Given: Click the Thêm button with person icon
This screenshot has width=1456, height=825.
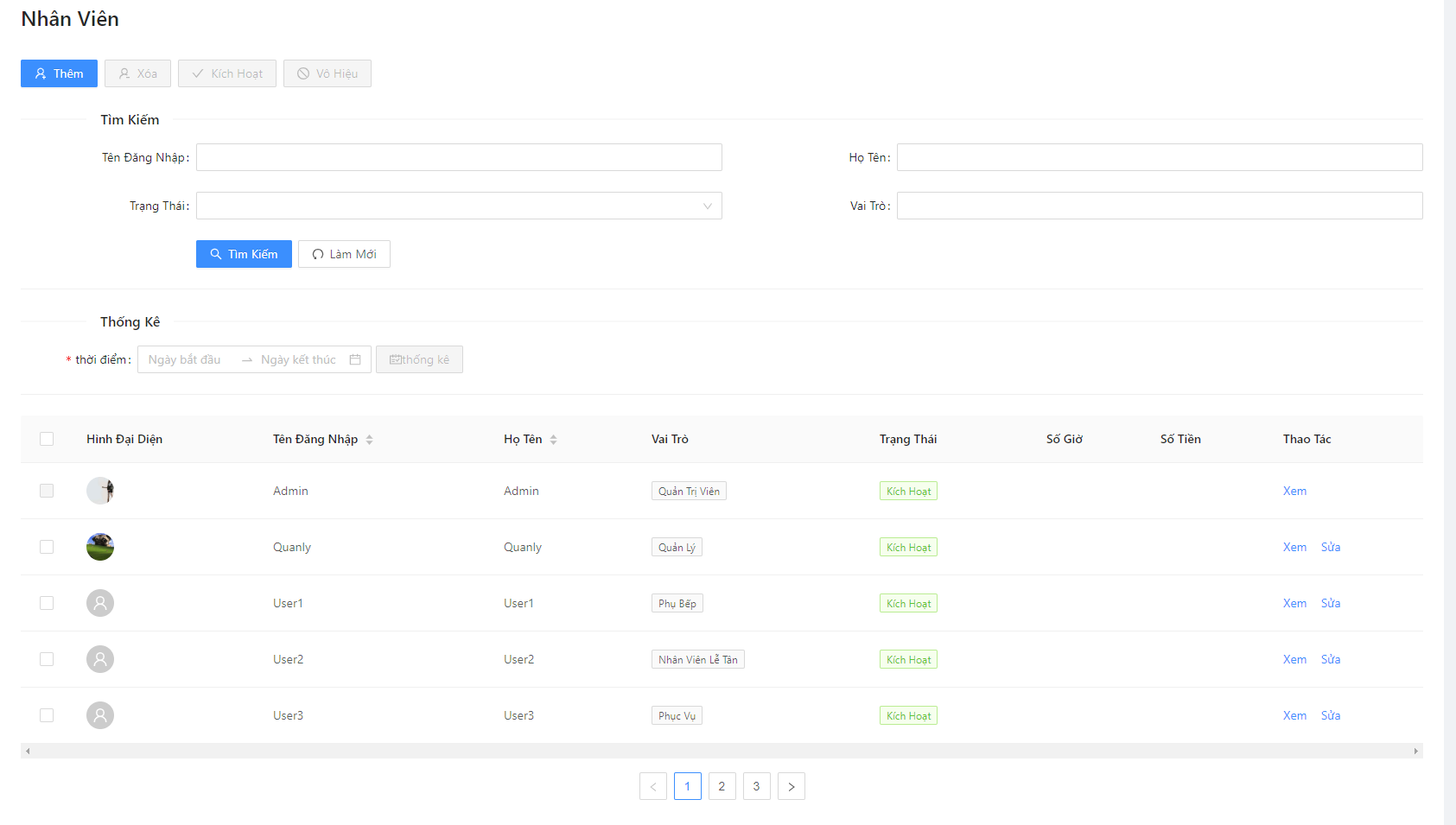Looking at the screenshot, I should (58, 73).
